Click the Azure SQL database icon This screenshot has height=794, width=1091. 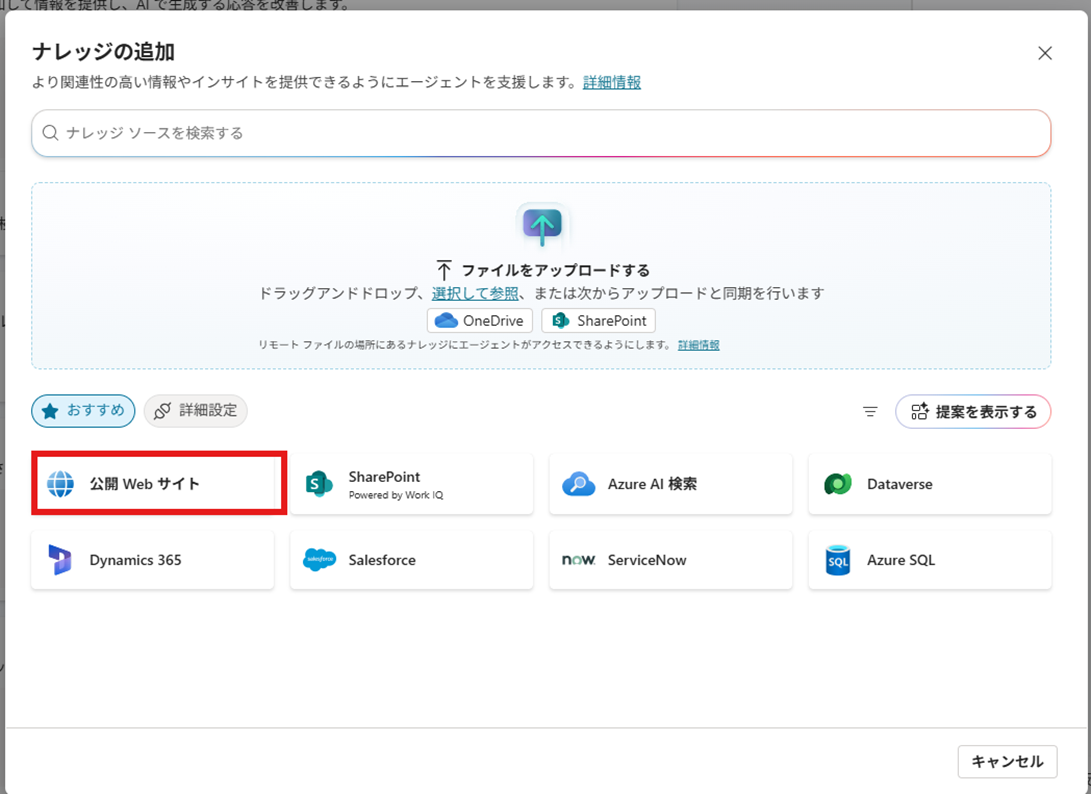pyautogui.click(x=838, y=559)
